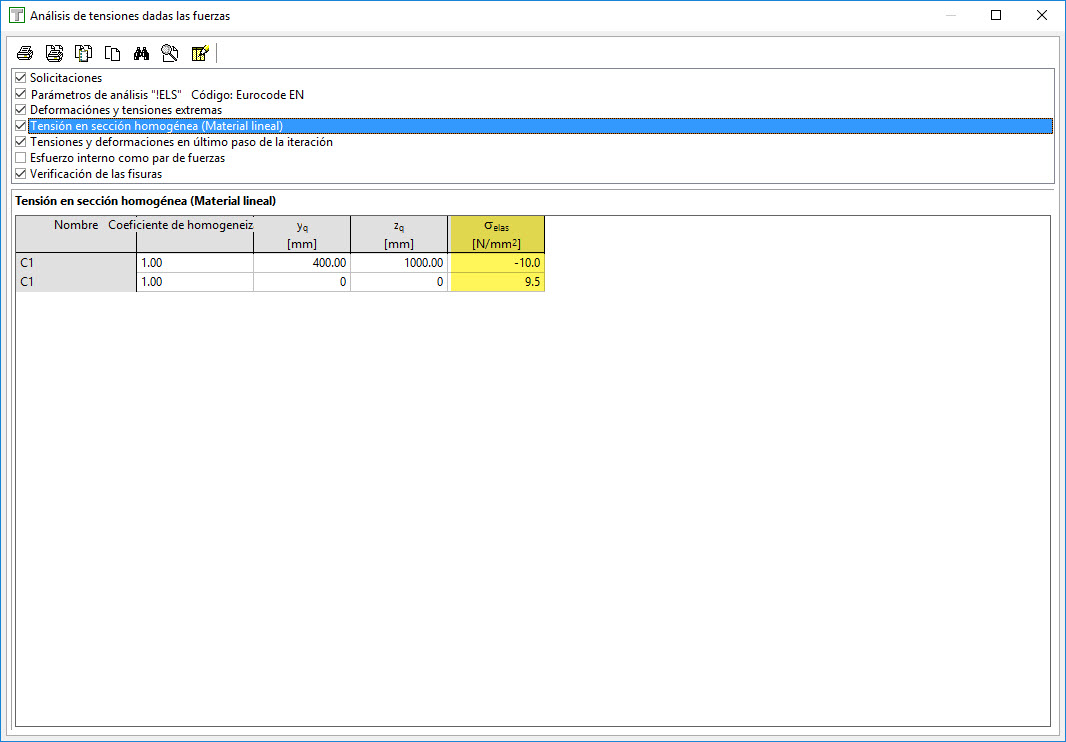
Task: Uncheck the Solicitaciones checkbox
Action: pyautogui.click(x=21, y=78)
